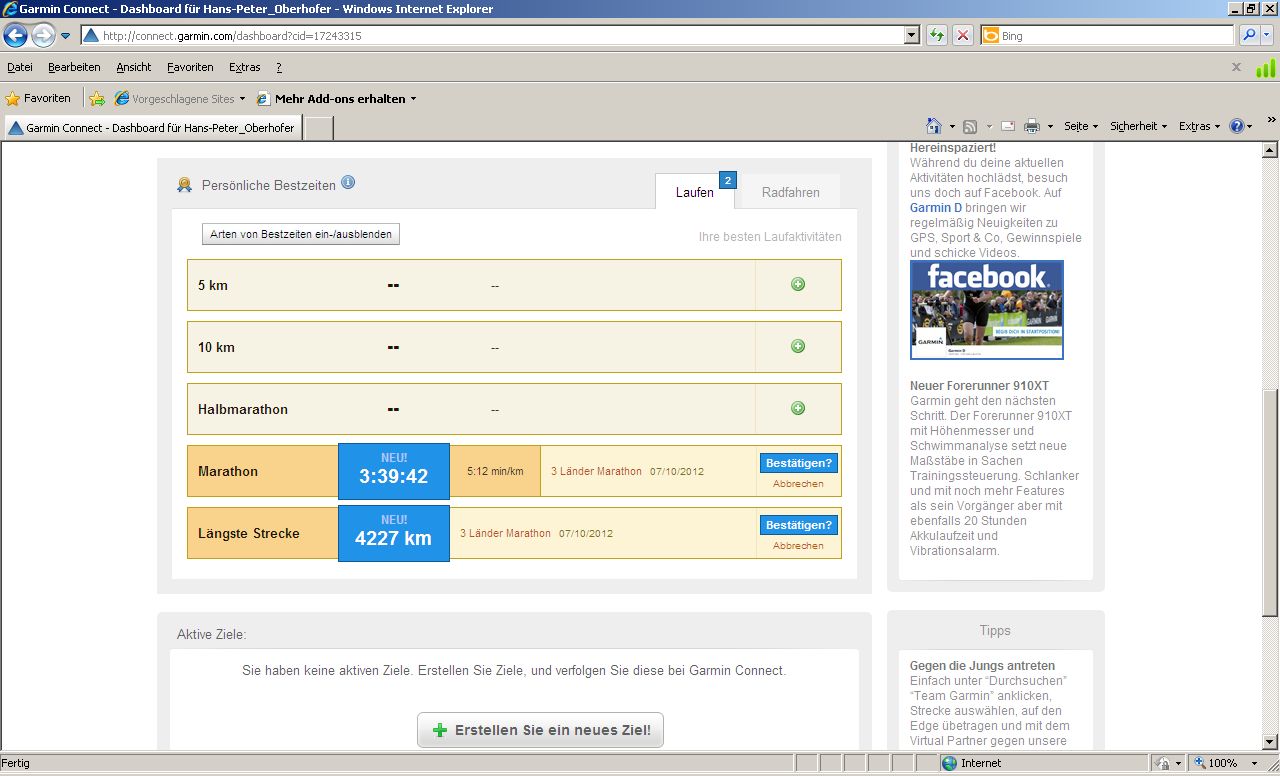Click info icon beside Persönliche Bestzeiten
This screenshot has height=776, width=1280.
[348, 183]
